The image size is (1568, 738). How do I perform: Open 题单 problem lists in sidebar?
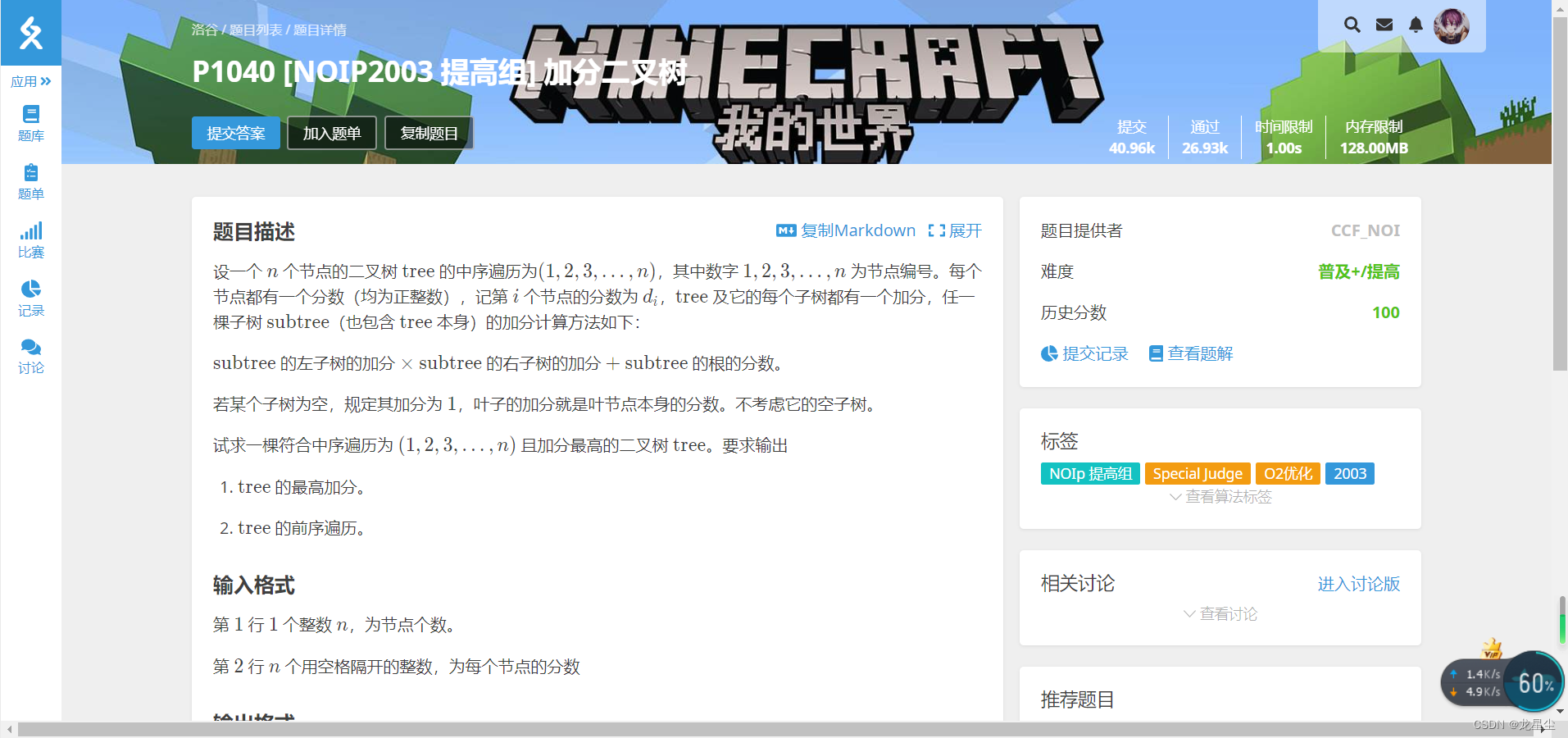[31, 182]
